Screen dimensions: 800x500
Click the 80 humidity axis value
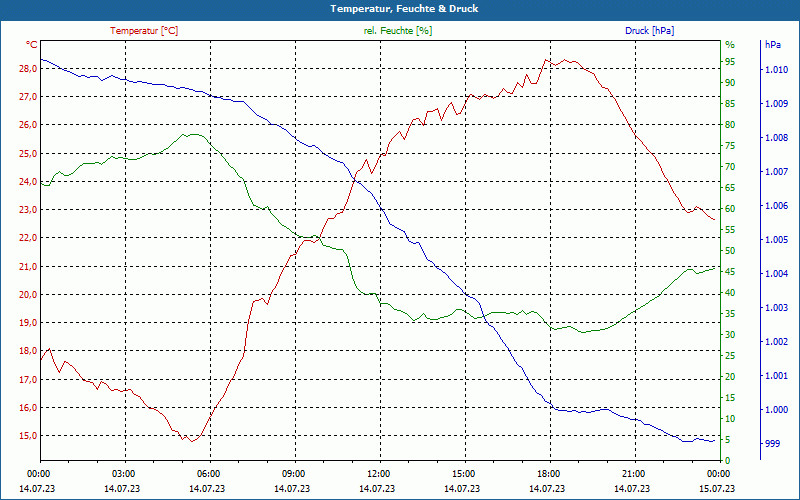(x=730, y=124)
